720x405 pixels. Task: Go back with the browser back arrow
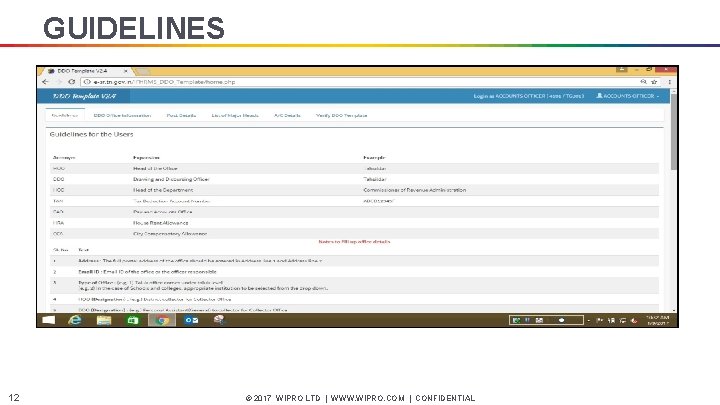pyautogui.click(x=45, y=82)
